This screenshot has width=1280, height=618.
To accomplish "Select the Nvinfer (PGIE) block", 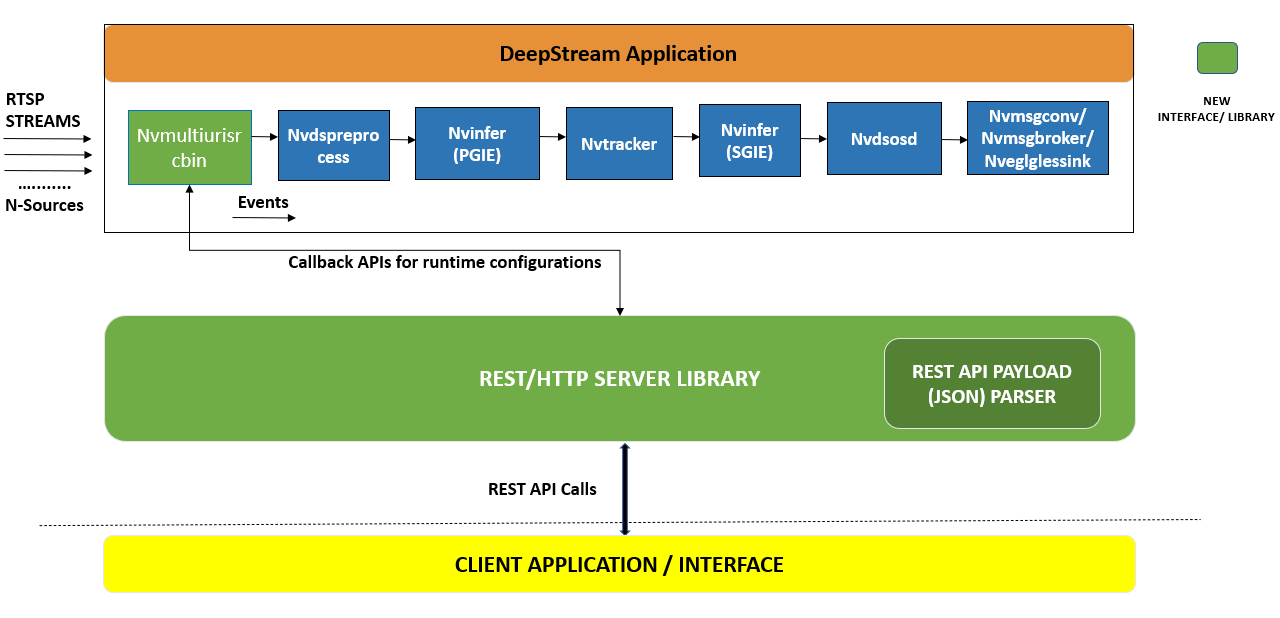I will (477, 143).
